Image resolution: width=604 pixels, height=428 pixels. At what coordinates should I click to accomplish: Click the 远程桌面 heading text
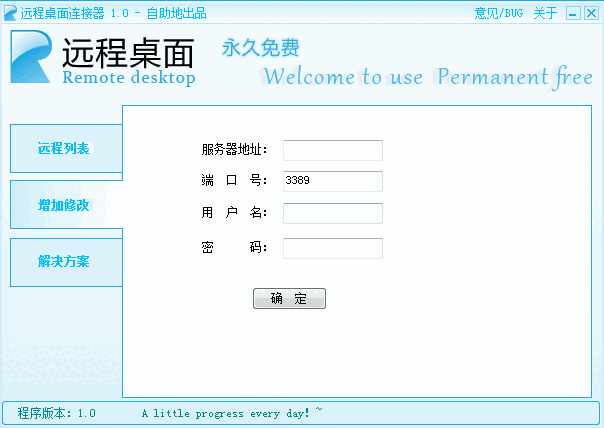(128, 53)
